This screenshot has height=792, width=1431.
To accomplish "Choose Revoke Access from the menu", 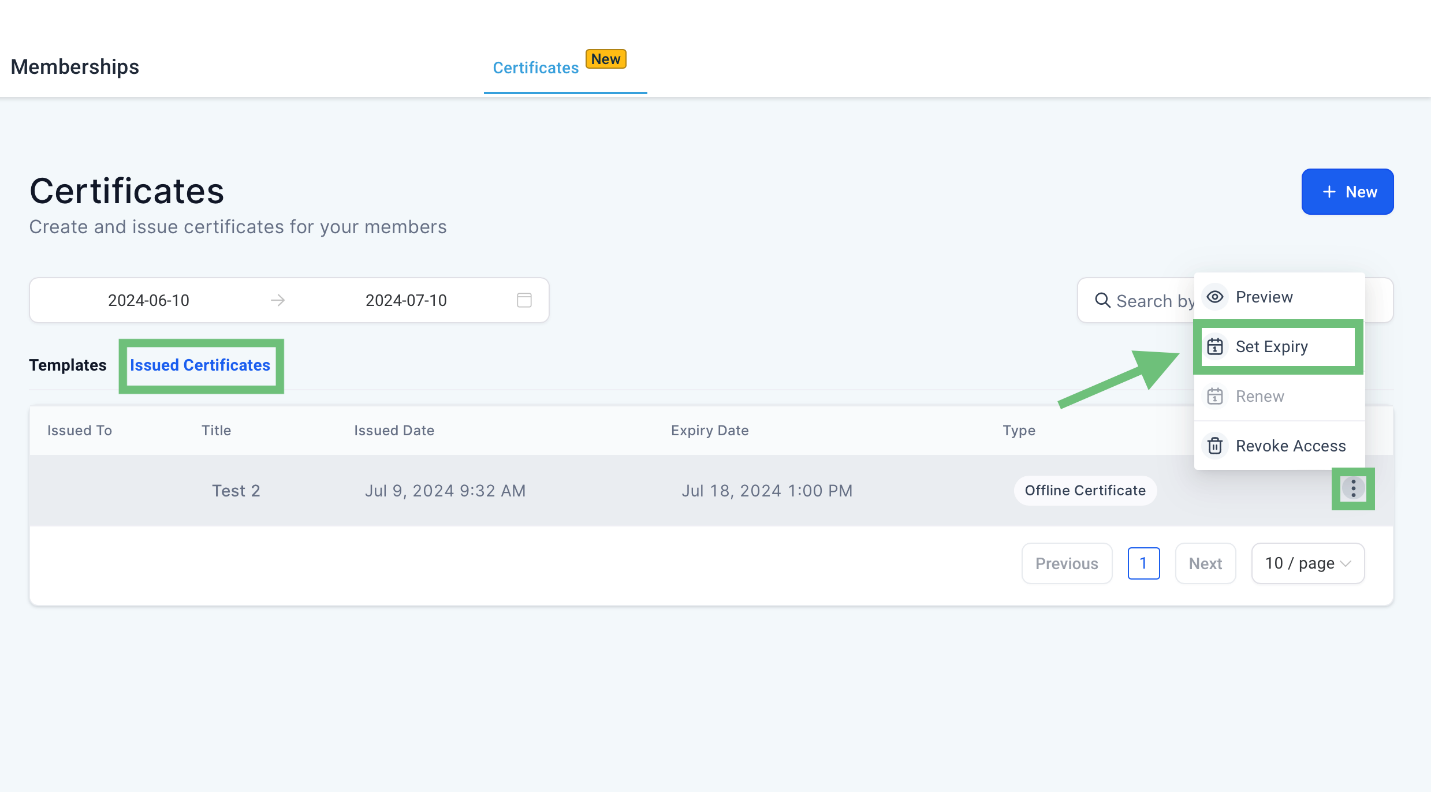I will pos(1279,446).
